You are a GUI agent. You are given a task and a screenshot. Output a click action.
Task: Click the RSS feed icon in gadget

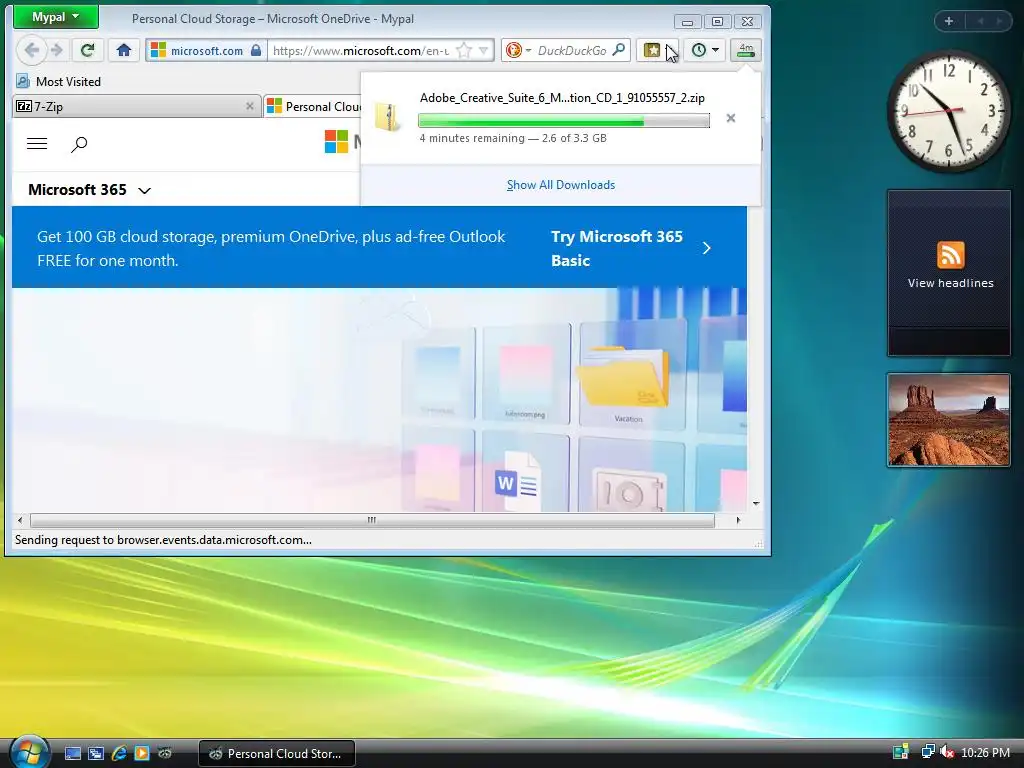[950, 255]
